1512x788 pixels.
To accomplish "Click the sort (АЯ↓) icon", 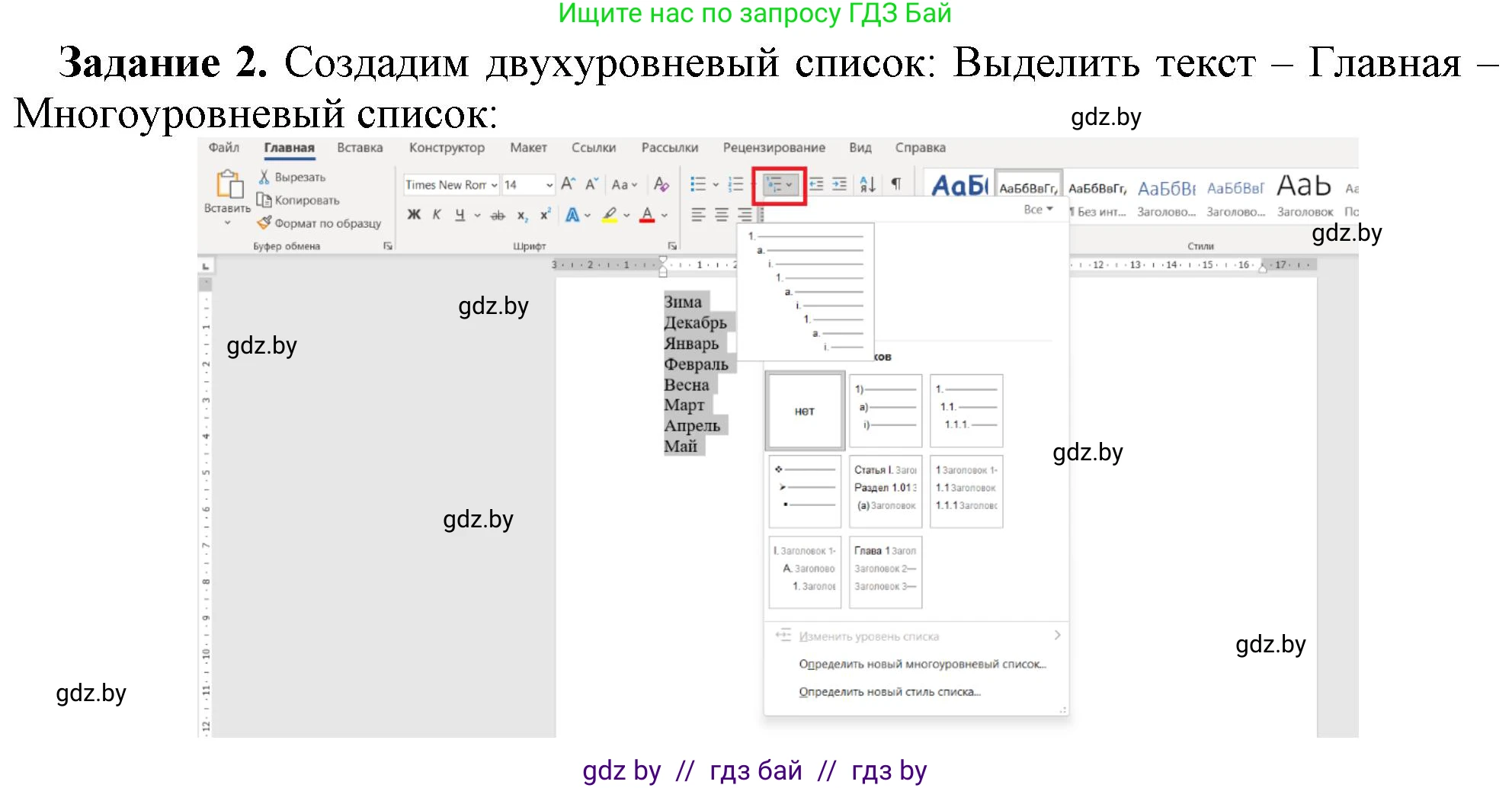I will click(867, 183).
